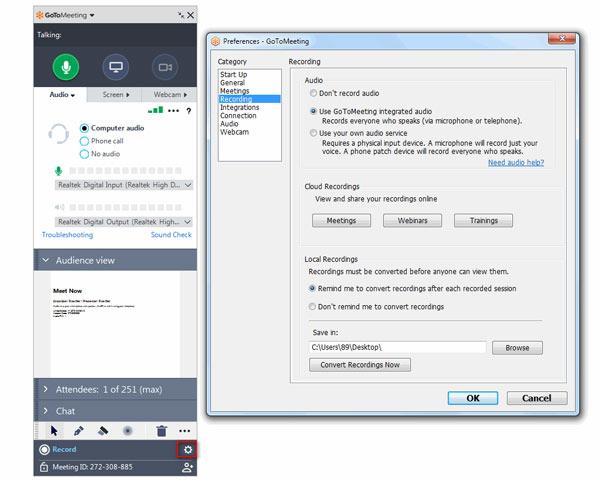Select the highlighter drawing tool

[x=102, y=431]
